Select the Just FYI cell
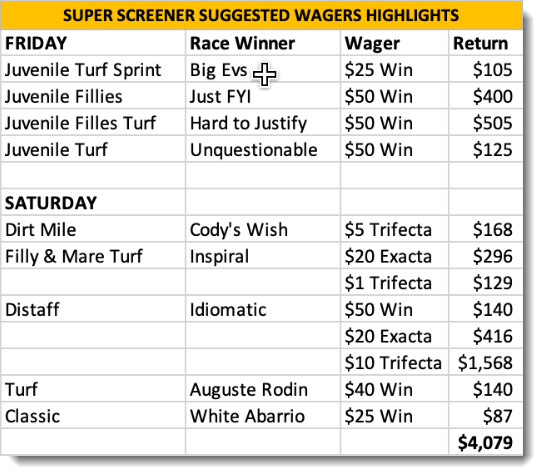The height and width of the screenshot is (476, 543). [x=263, y=96]
